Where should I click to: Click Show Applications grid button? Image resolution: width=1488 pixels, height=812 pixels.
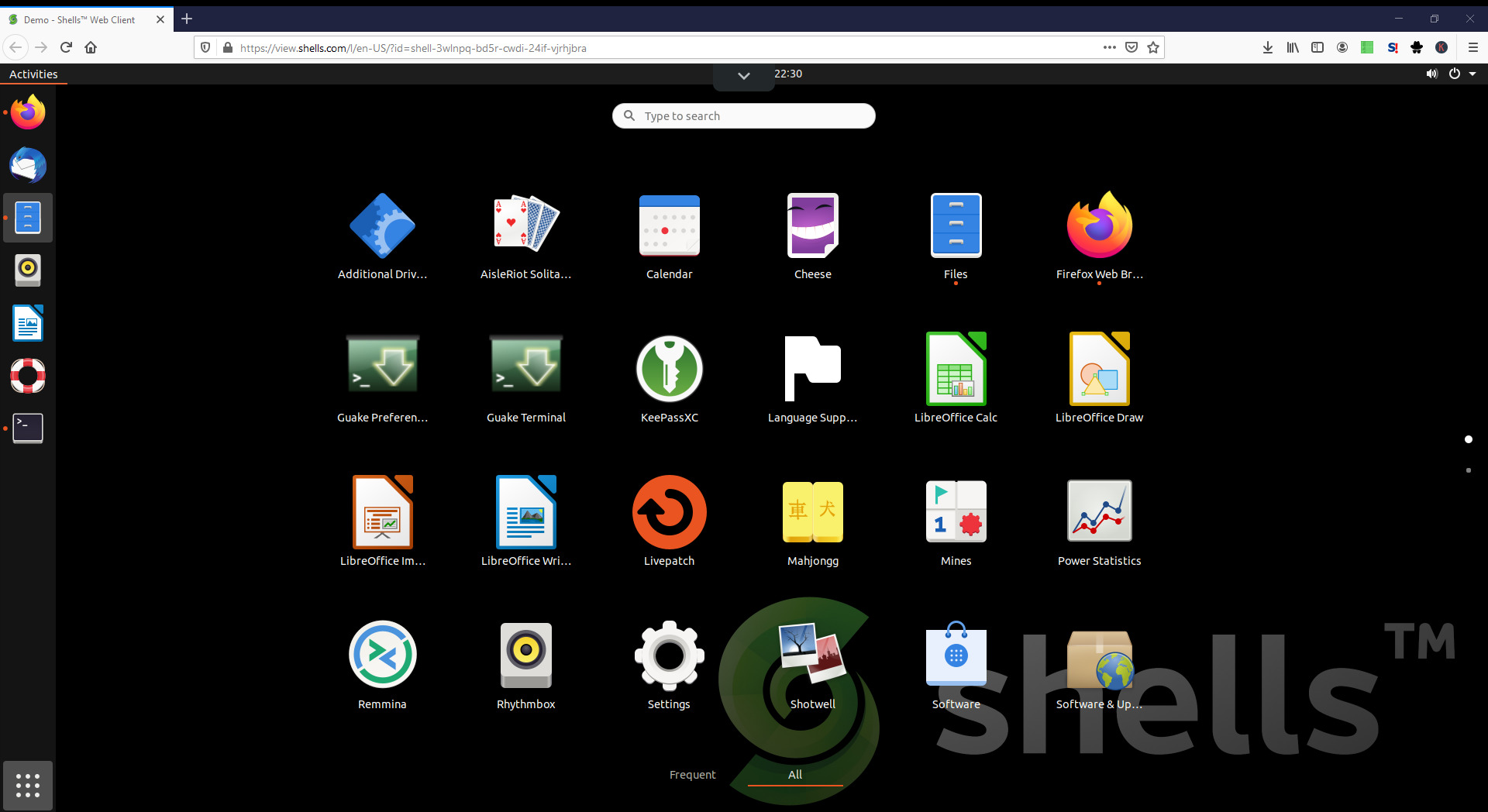point(28,785)
